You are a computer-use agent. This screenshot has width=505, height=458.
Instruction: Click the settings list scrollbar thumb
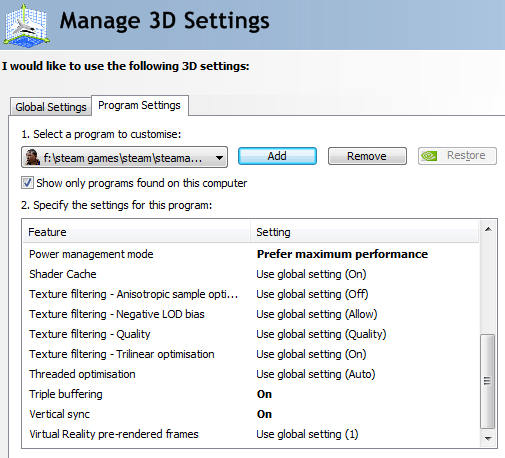click(x=487, y=381)
